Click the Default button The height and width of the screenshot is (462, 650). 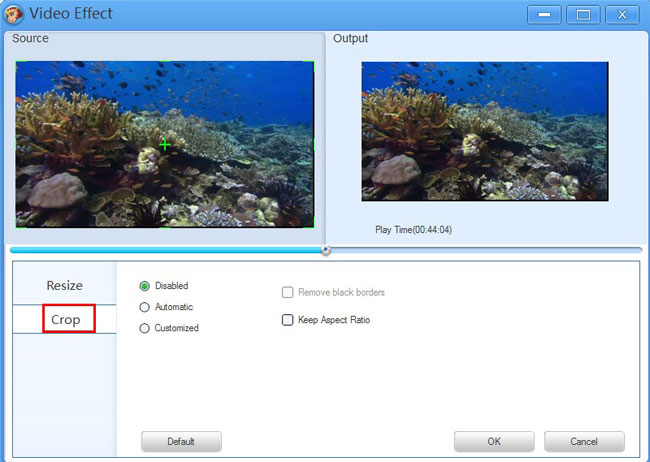181,442
